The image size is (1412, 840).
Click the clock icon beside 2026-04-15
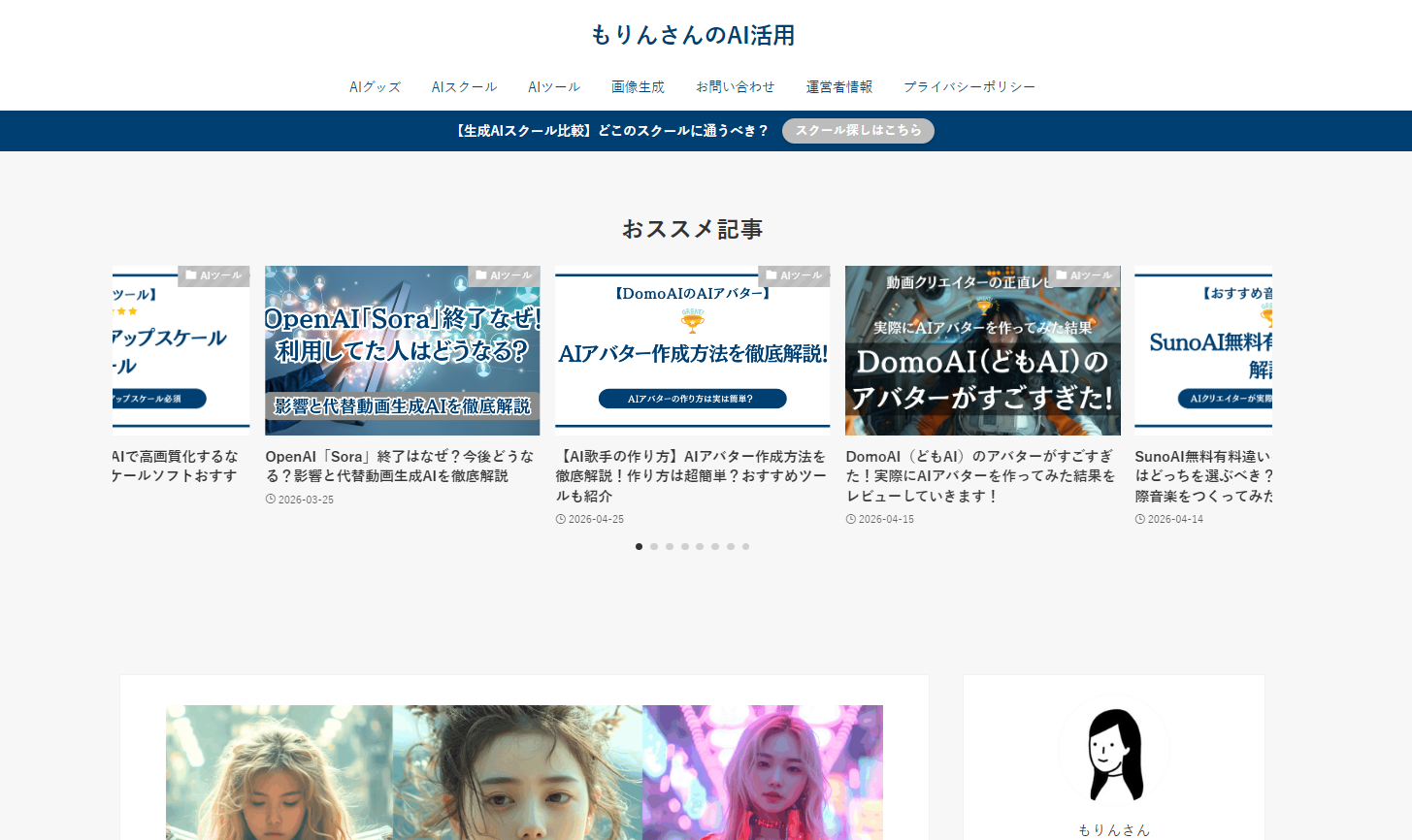(x=851, y=520)
